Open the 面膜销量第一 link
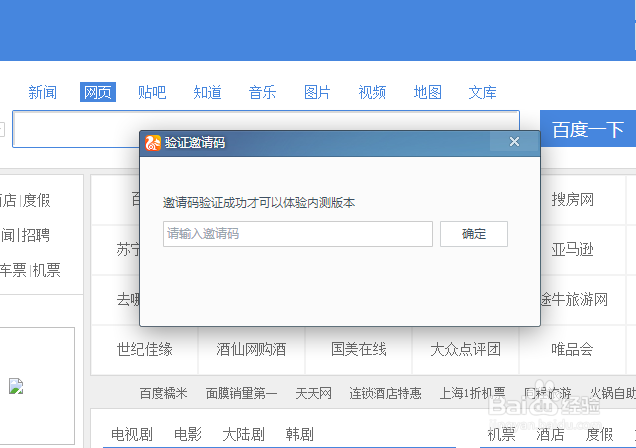The image size is (636, 448). click(241, 393)
